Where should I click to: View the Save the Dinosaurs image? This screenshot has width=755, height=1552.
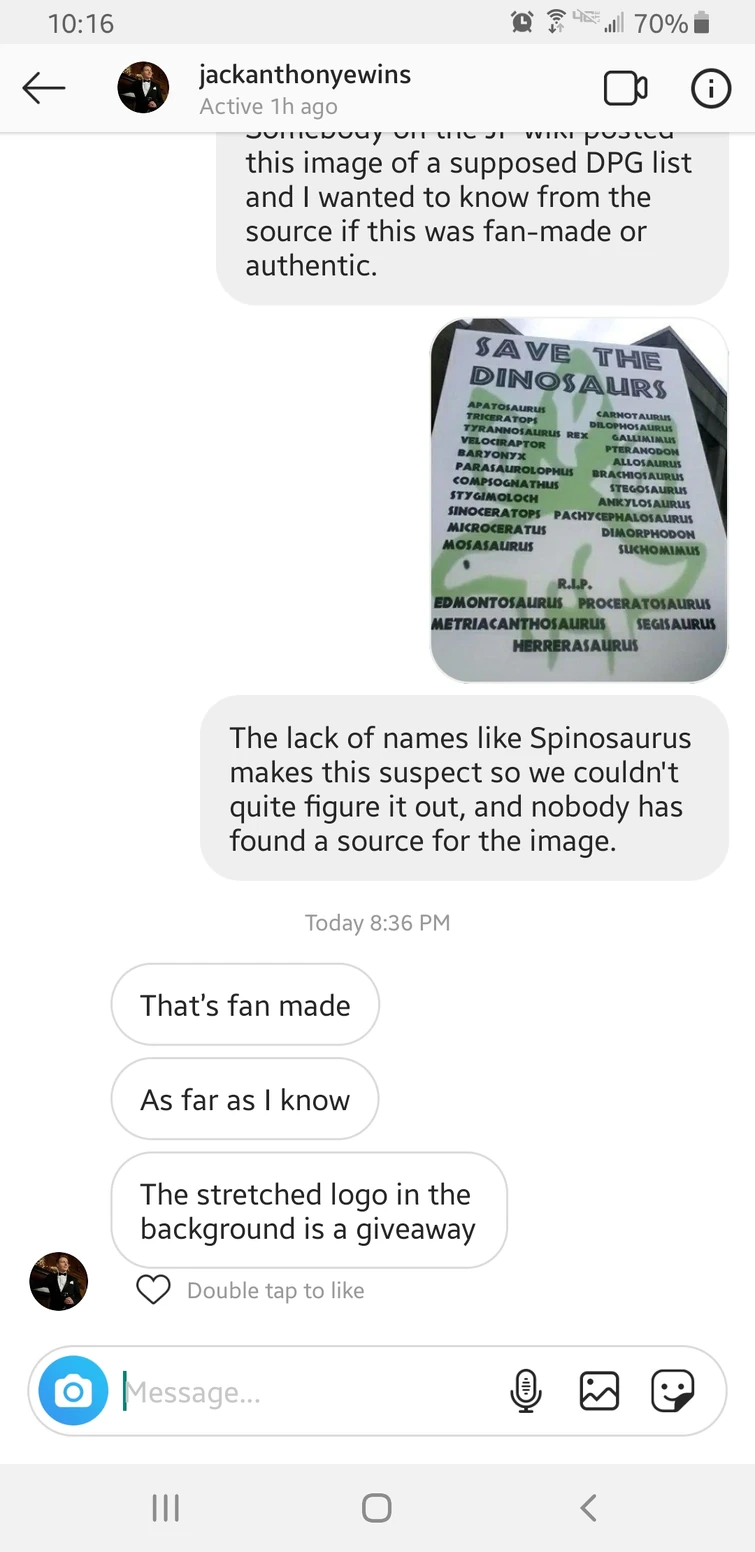tap(579, 500)
